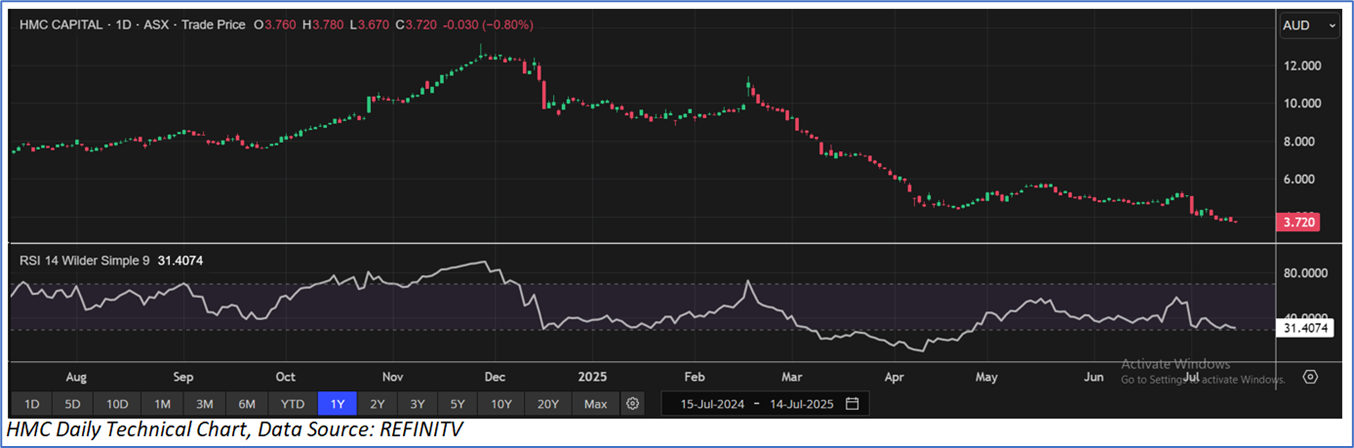
Task: Select the active 1Y range button
Action: point(336,404)
